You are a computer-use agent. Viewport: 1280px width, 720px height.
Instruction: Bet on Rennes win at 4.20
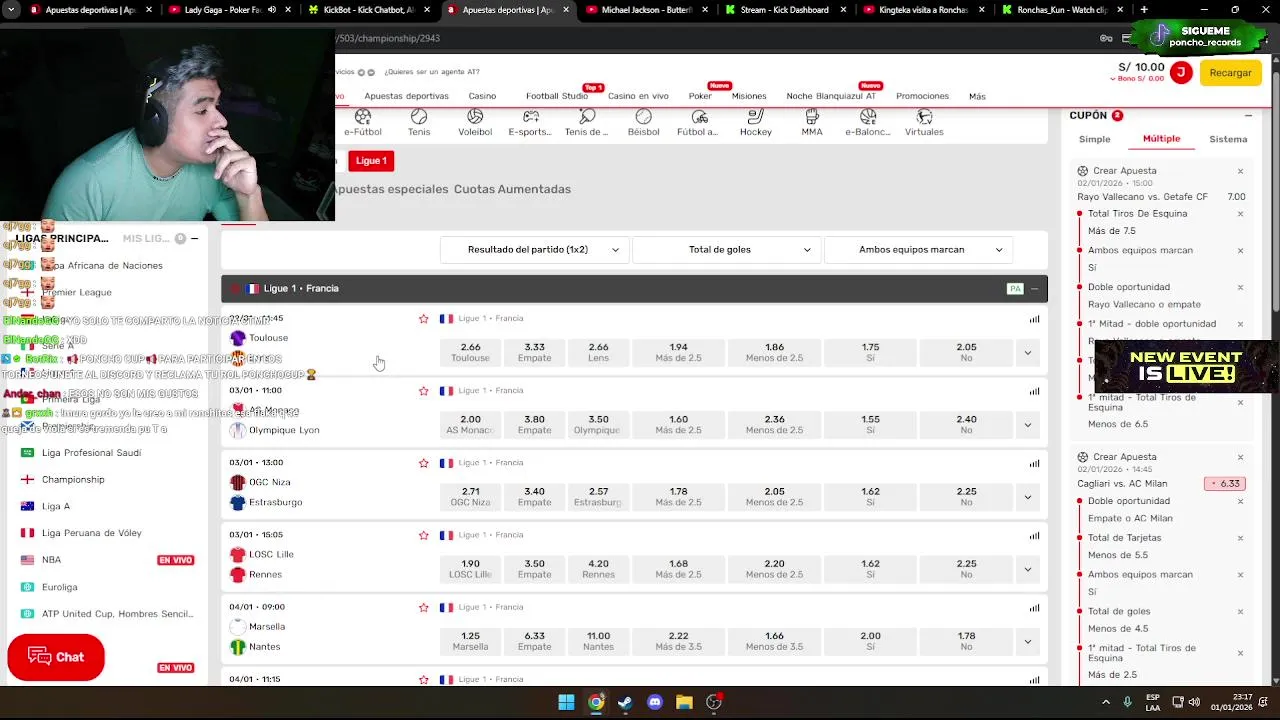(x=598, y=568)
